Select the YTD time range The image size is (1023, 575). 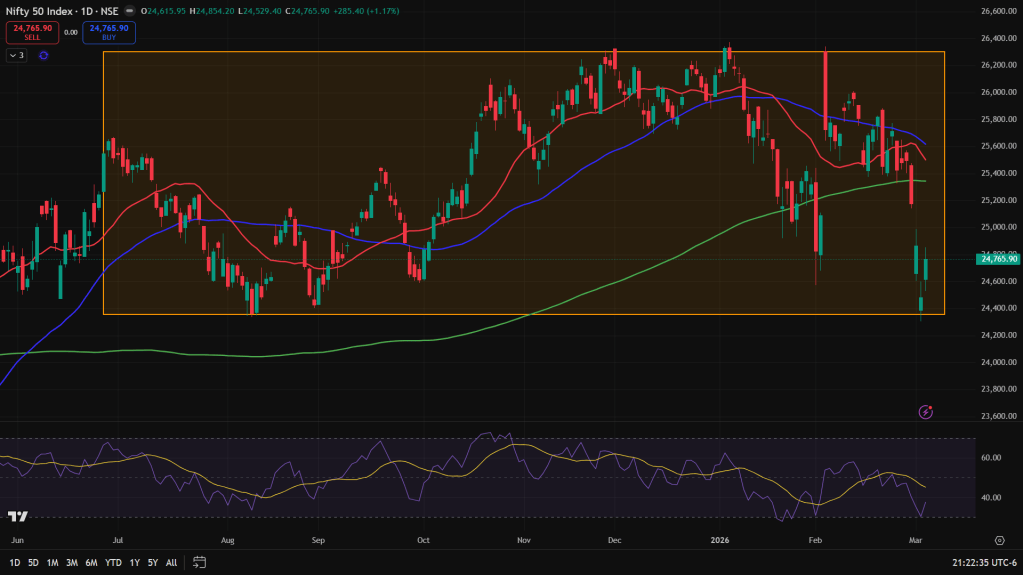click(114, 563)
